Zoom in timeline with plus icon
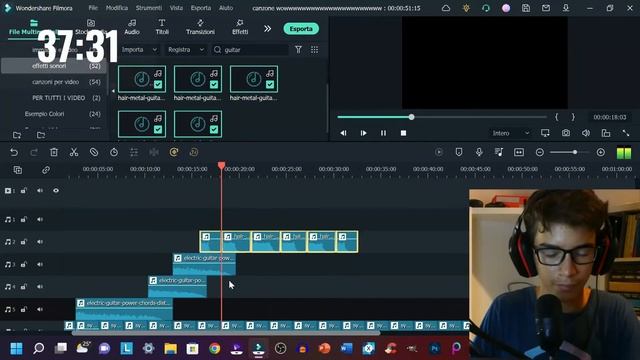Screen dimensions: 640x360 (600, 152)
